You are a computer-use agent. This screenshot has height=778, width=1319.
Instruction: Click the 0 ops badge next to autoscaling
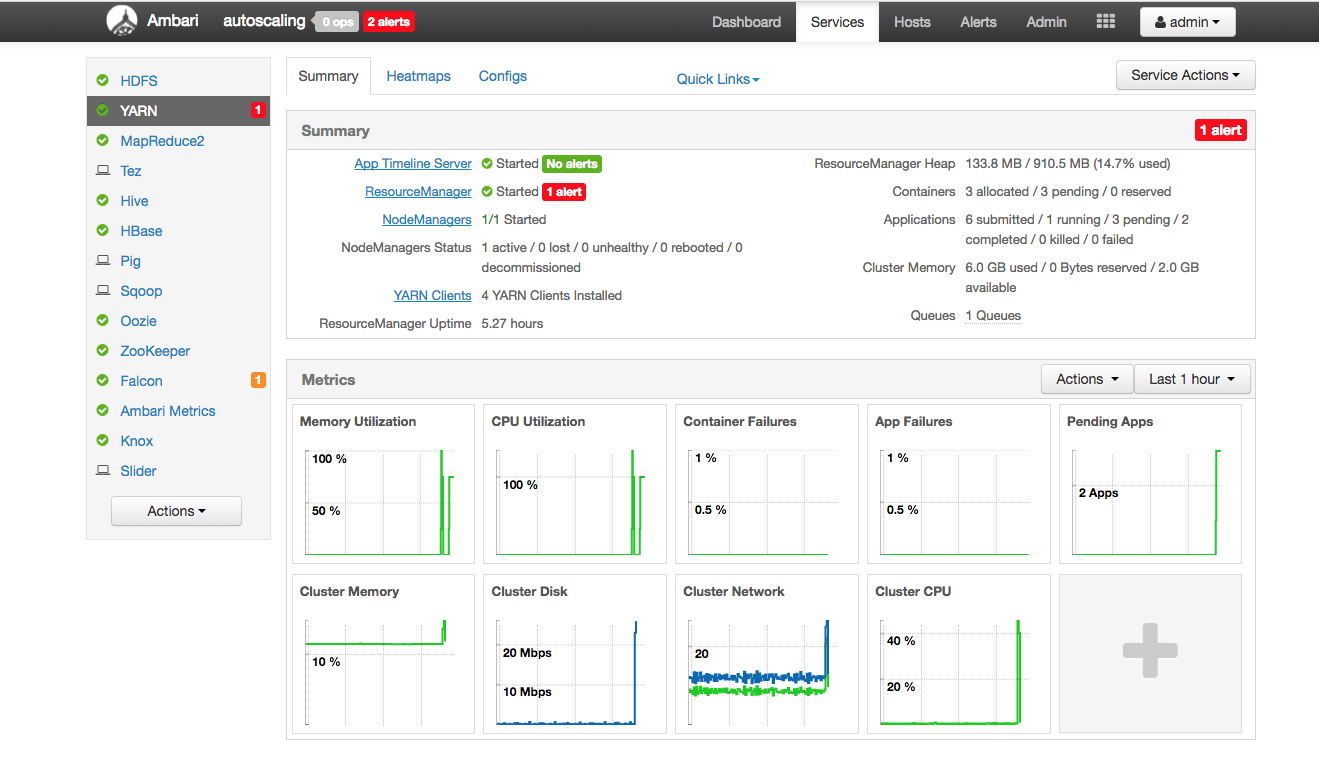click(x=335, y=20)
